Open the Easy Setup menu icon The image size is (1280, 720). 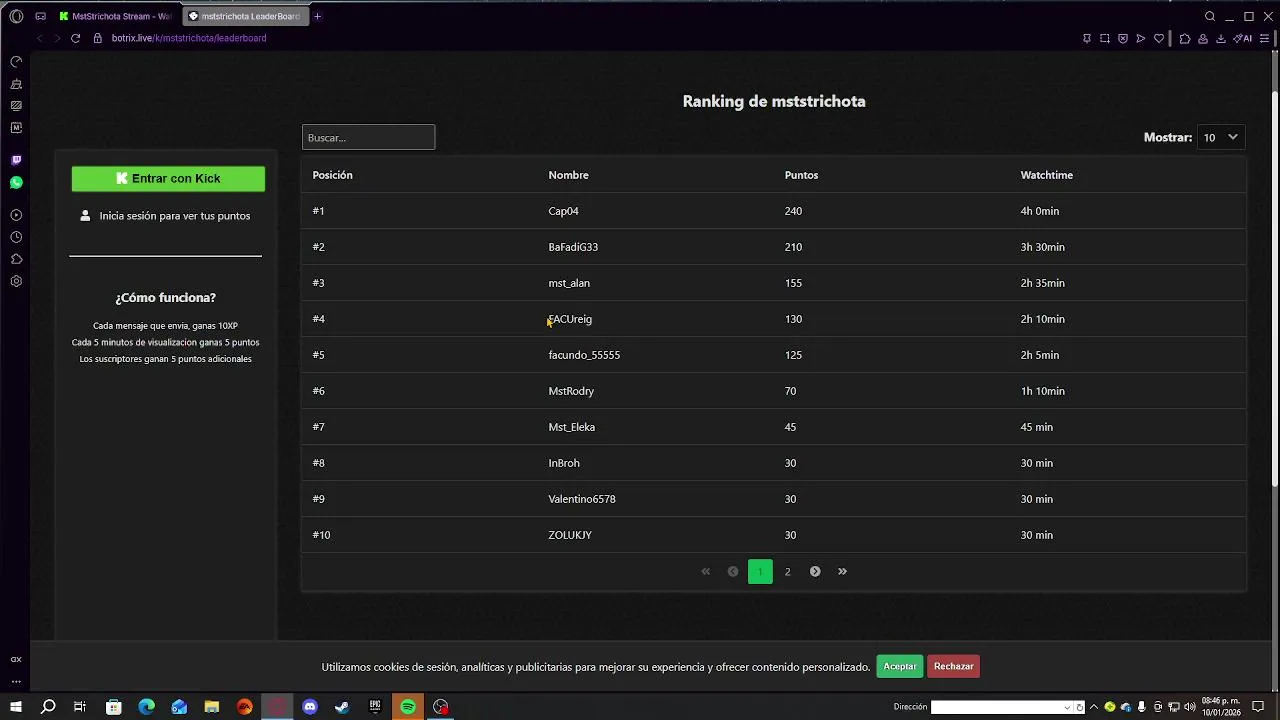point(1265,38)
